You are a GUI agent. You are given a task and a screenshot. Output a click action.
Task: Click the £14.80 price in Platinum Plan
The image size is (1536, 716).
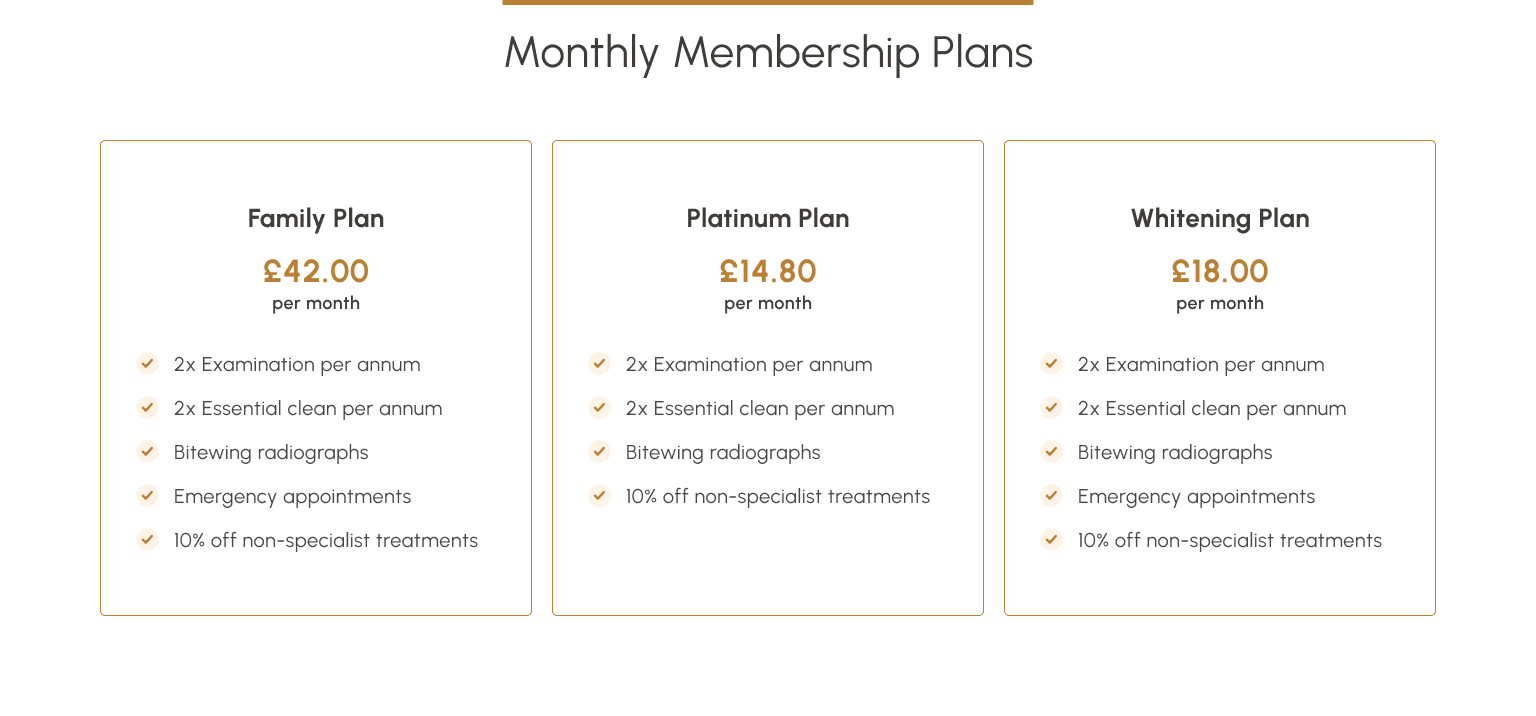[768, 271]
